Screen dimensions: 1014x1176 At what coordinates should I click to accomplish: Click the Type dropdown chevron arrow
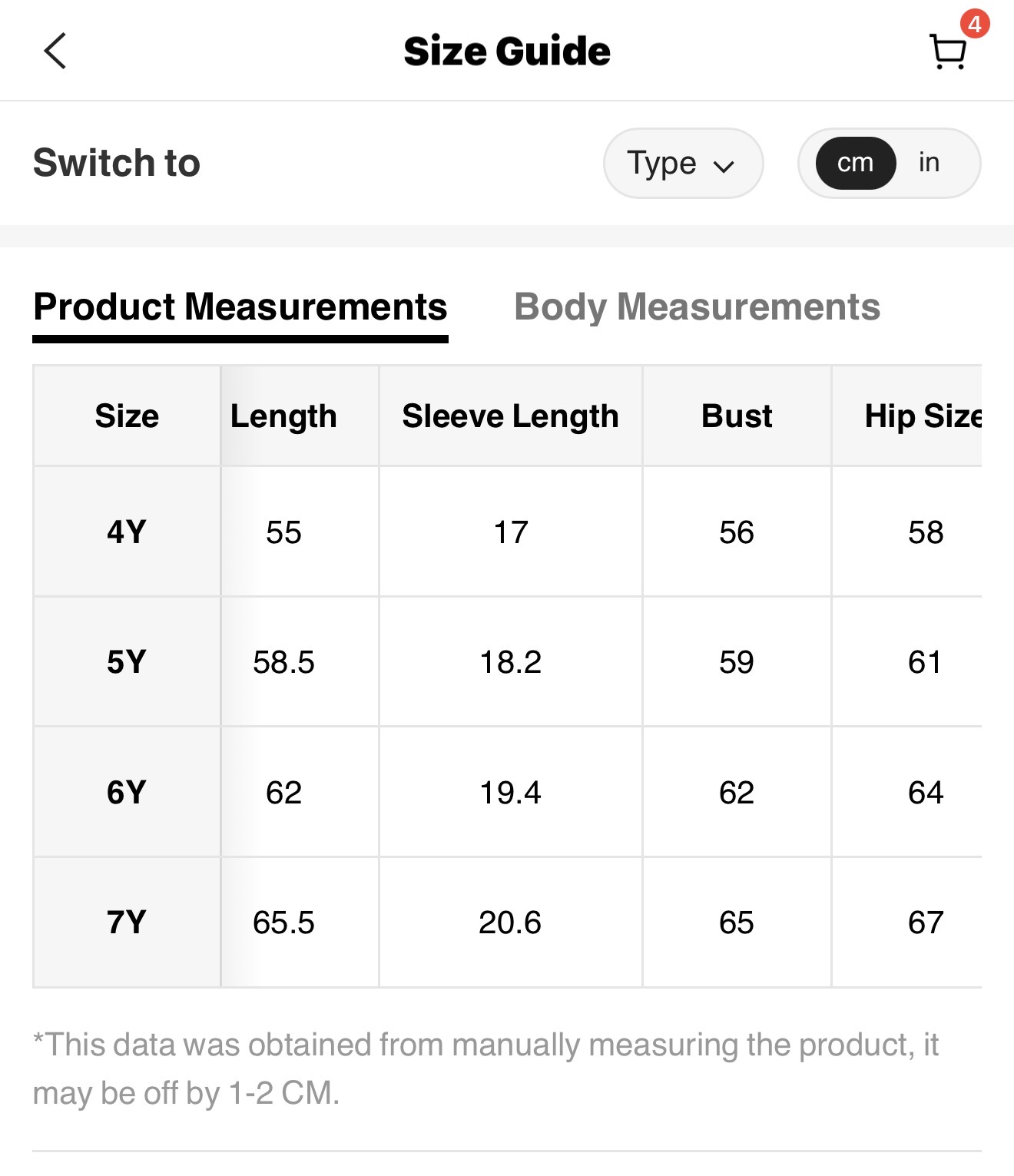724,166
